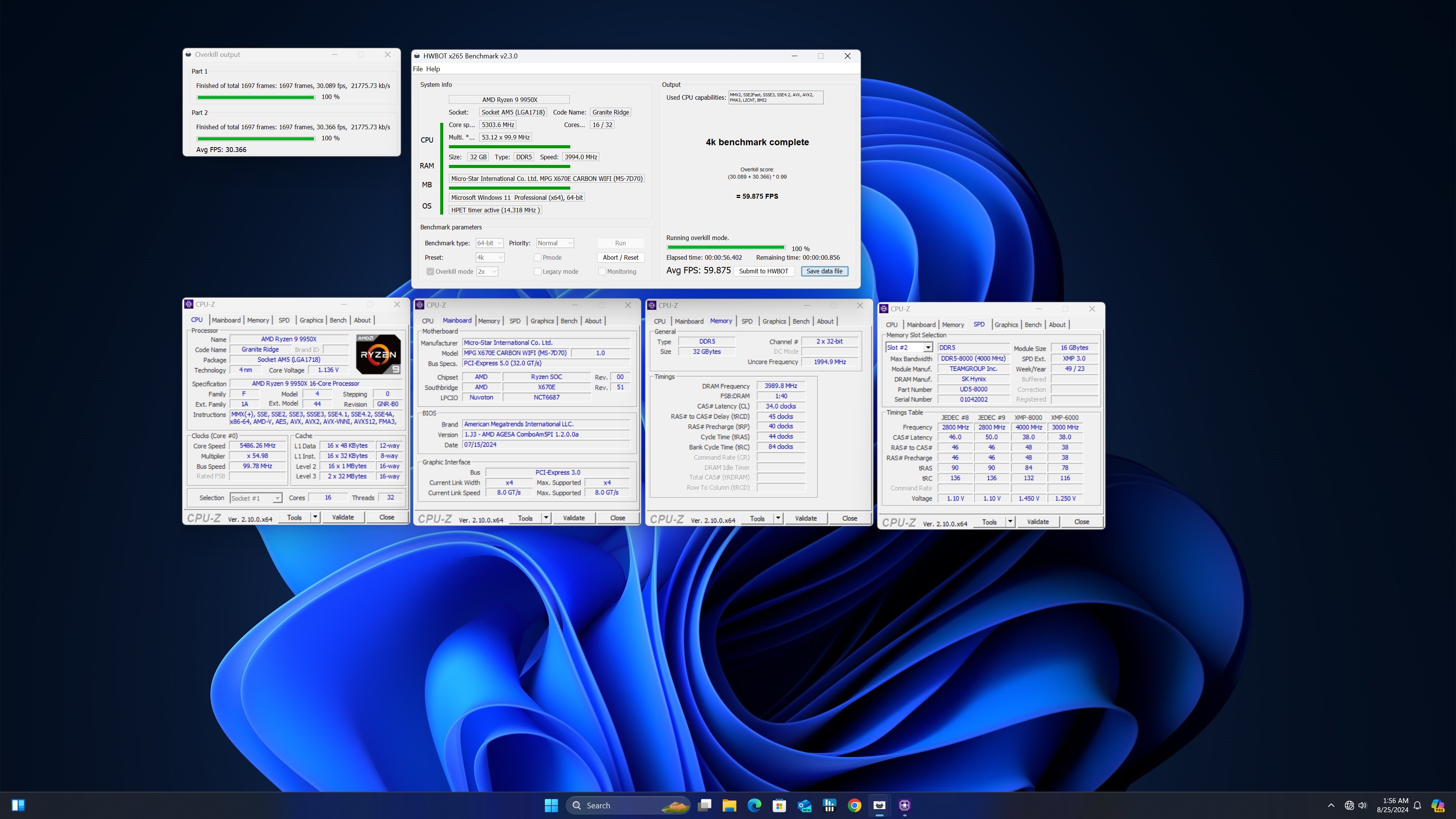Image resolution: width=1456 pixels, height=819 pixels.
Task: Select CPU tab in CPU-Z Mainboard window
Action: pyautogui.click(x=428, y=321)
